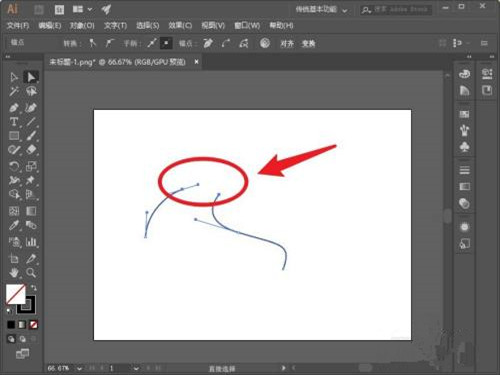This screenshot has width=500, height=375.
Task: Click the fill color swatch
Action: click(16, 294)
